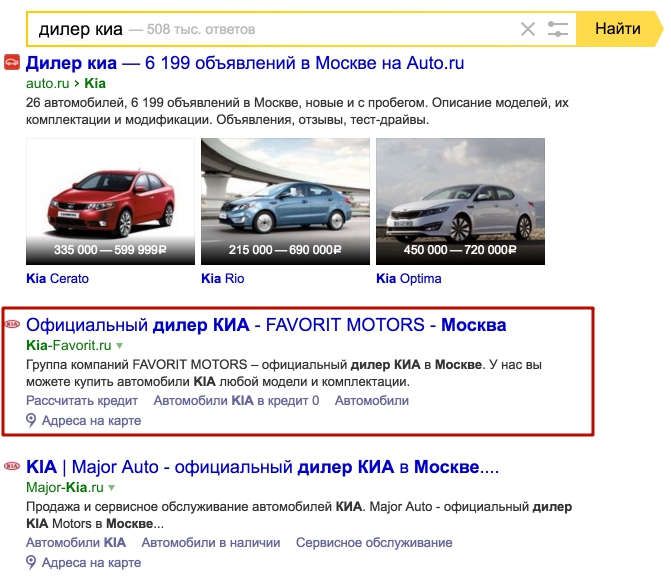
Task: Click map pin icon under Favorit Motors result
Action: point(31,420)
